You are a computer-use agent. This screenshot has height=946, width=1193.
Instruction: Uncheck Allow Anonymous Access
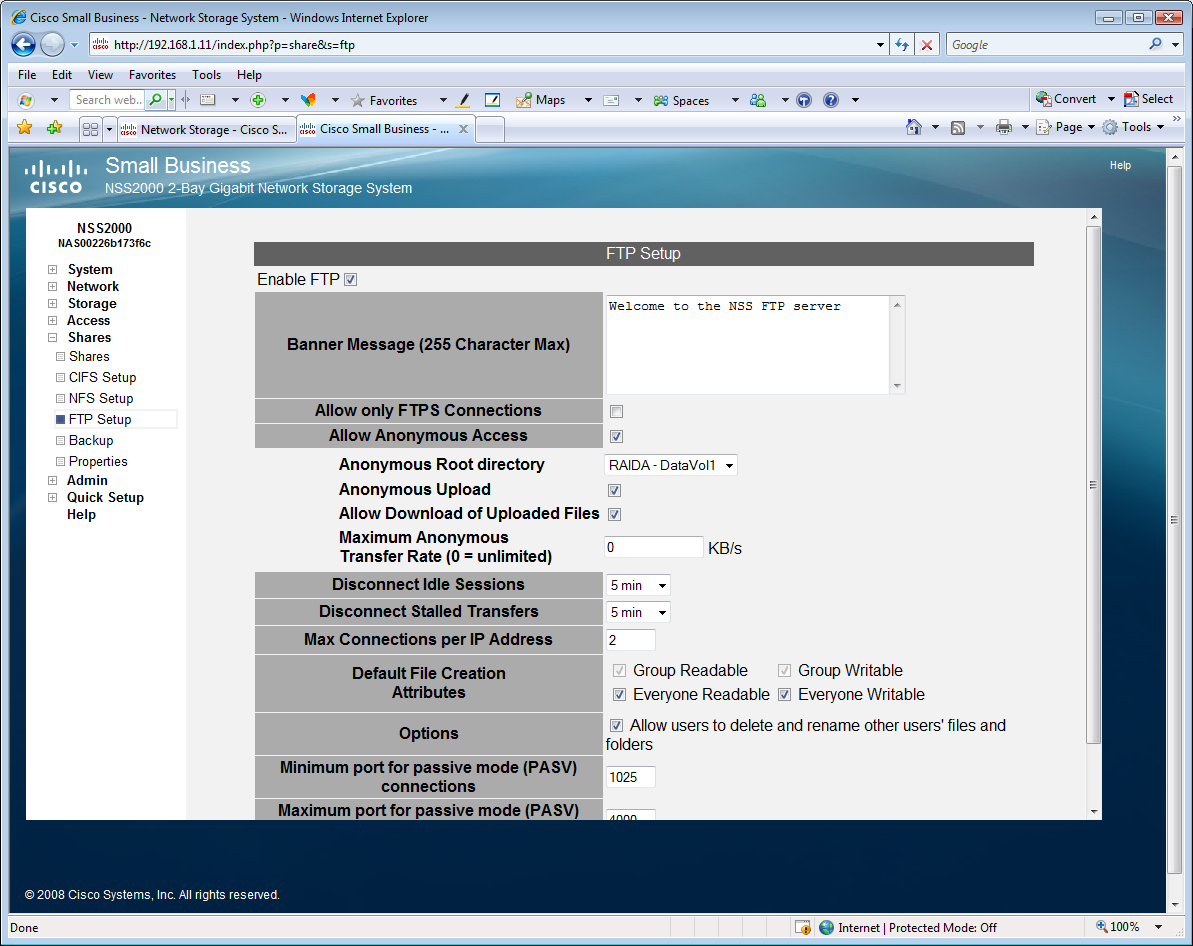point(616,436)
